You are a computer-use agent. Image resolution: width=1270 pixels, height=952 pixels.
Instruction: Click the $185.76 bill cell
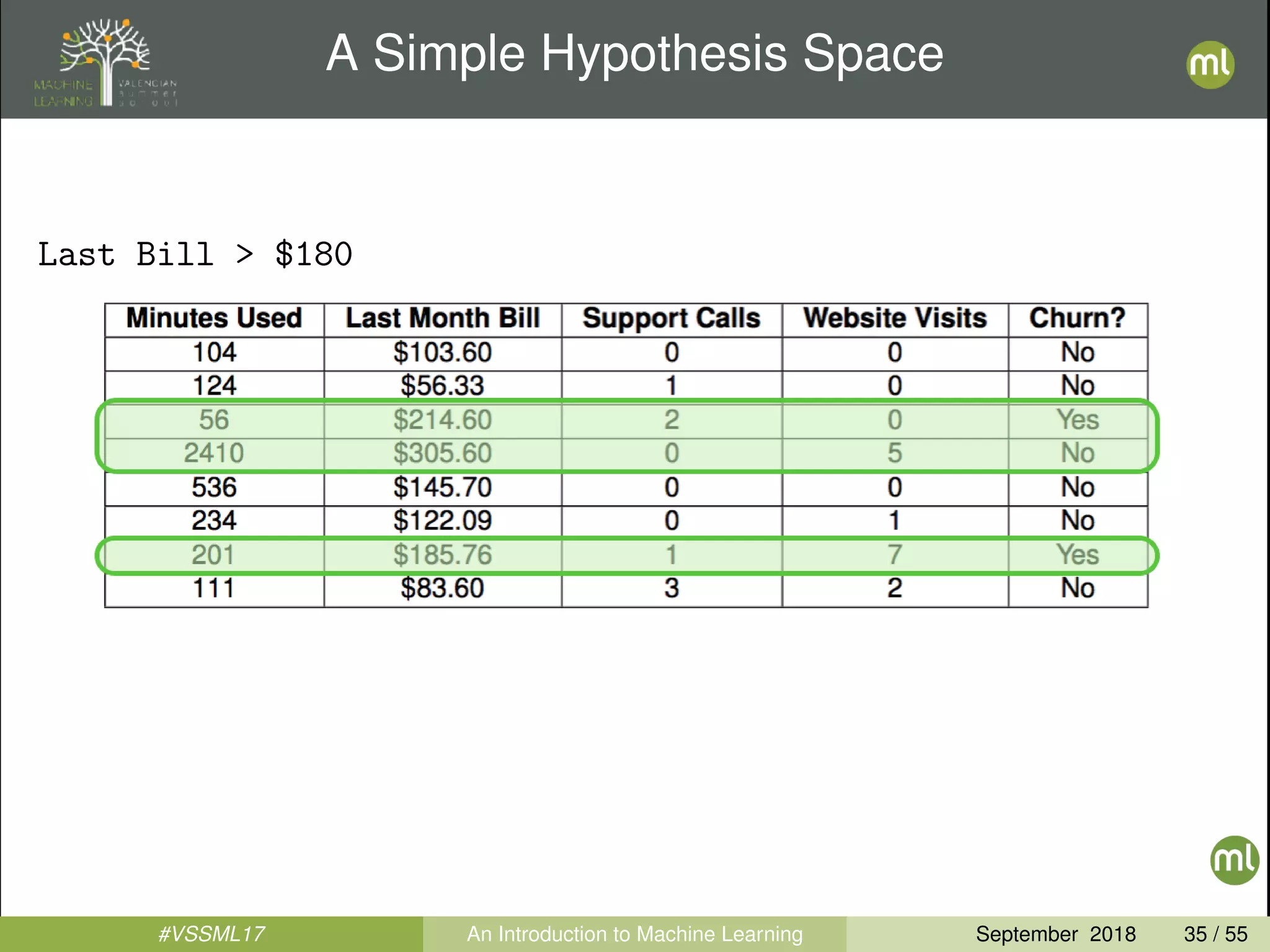pyautogui.click(x=443, y=555)
